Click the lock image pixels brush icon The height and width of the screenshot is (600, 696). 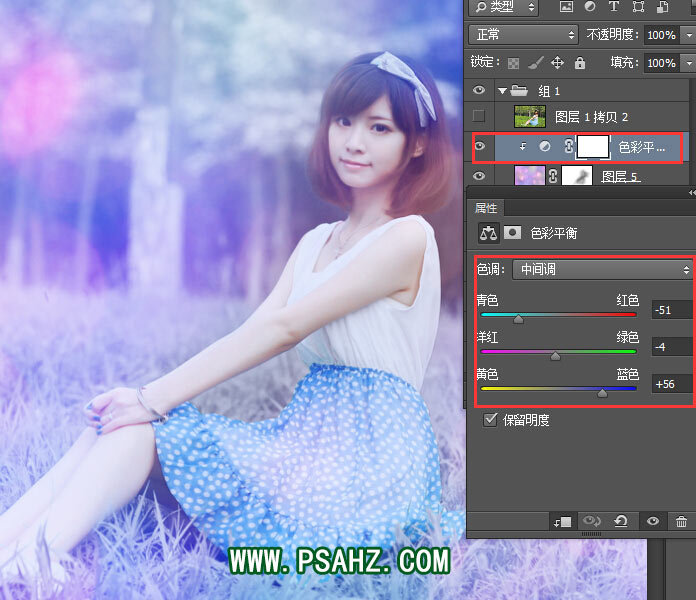(x=535, y=62)
